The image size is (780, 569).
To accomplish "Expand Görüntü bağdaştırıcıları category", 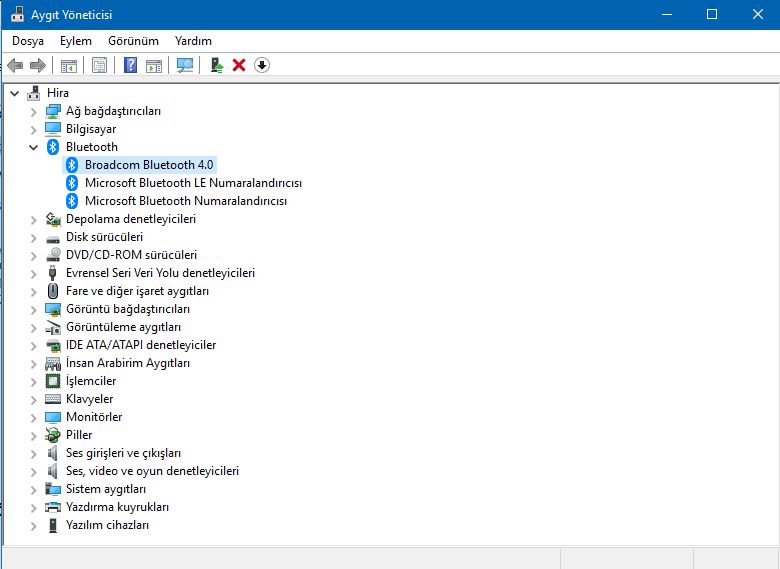I will tap(33, 310).
